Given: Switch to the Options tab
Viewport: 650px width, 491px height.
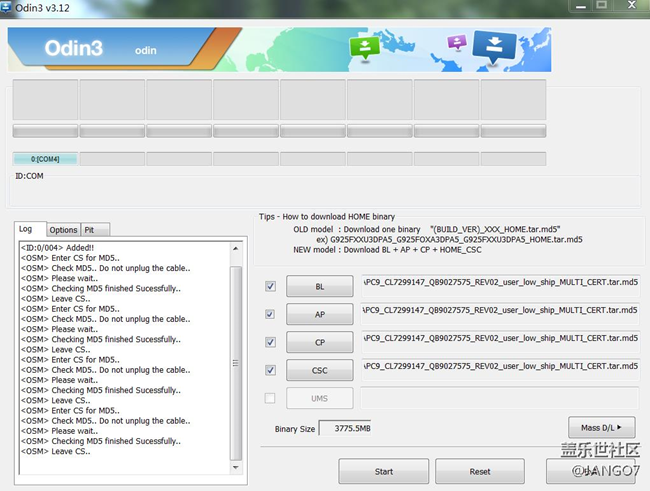Looking at the screenshot, I should [x=63, y=230].
